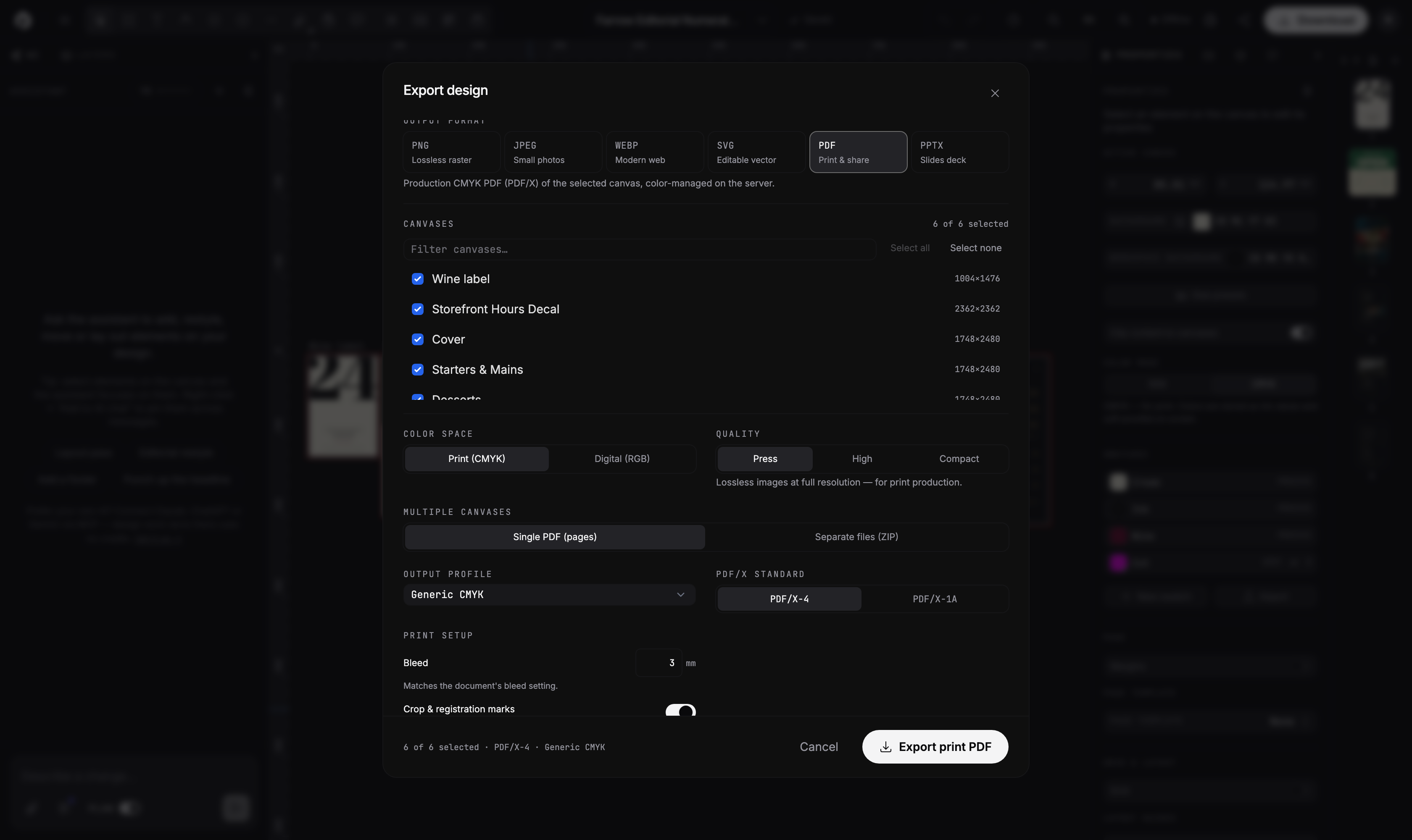
Task: Click the Bleed value field
Action: [658, 663]
